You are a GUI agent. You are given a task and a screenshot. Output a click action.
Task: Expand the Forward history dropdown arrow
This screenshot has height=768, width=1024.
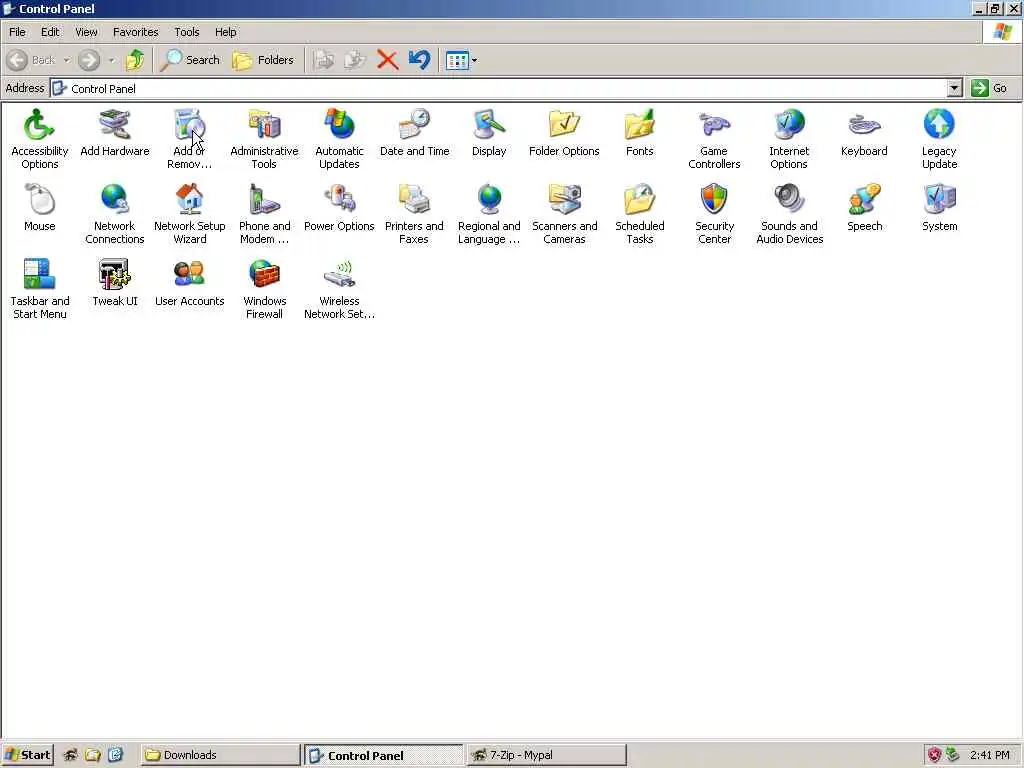112,60
